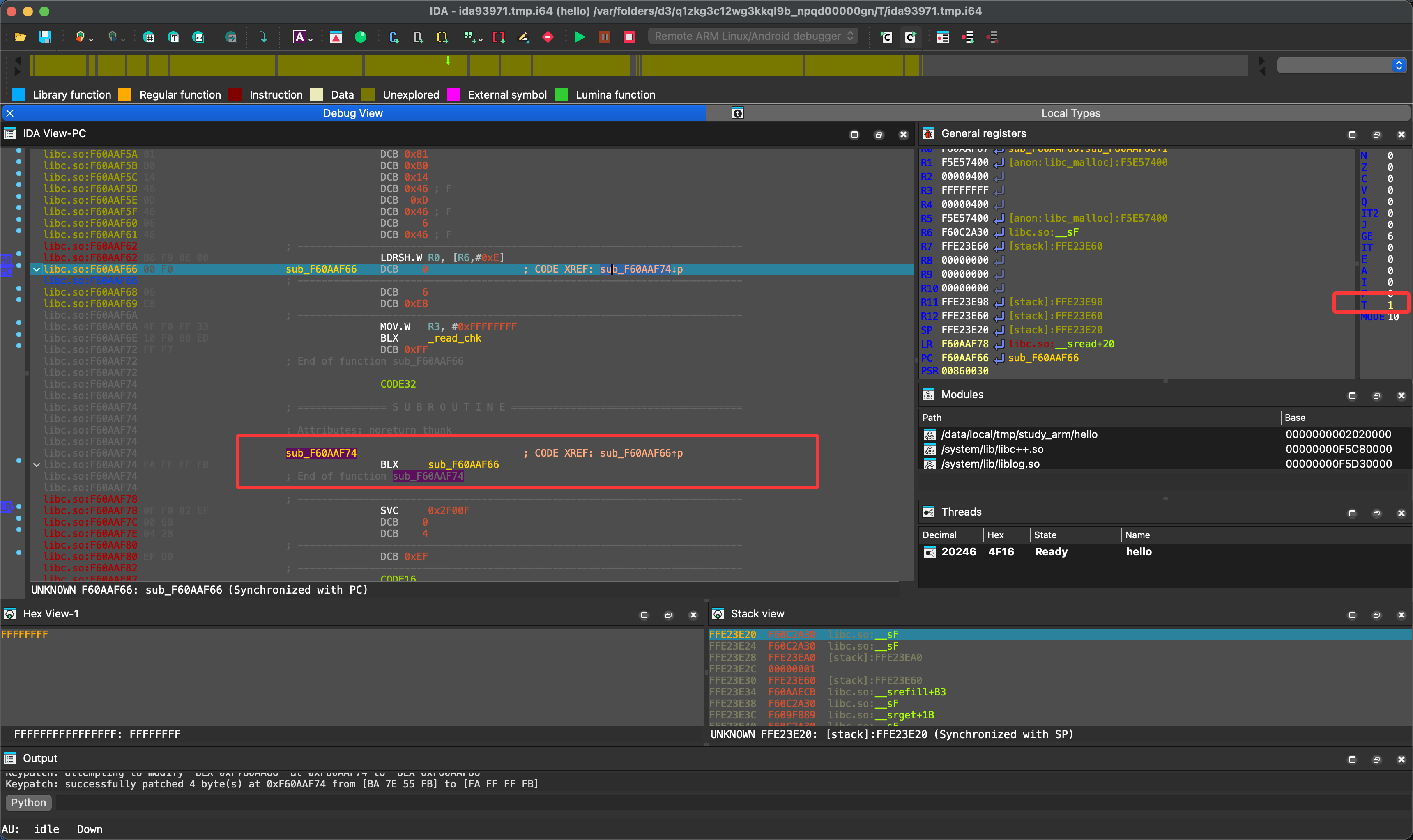The width and height of the screenshot is (1413, 840).
Task: Click the Open file folder icon
Action: pos(21,37)
